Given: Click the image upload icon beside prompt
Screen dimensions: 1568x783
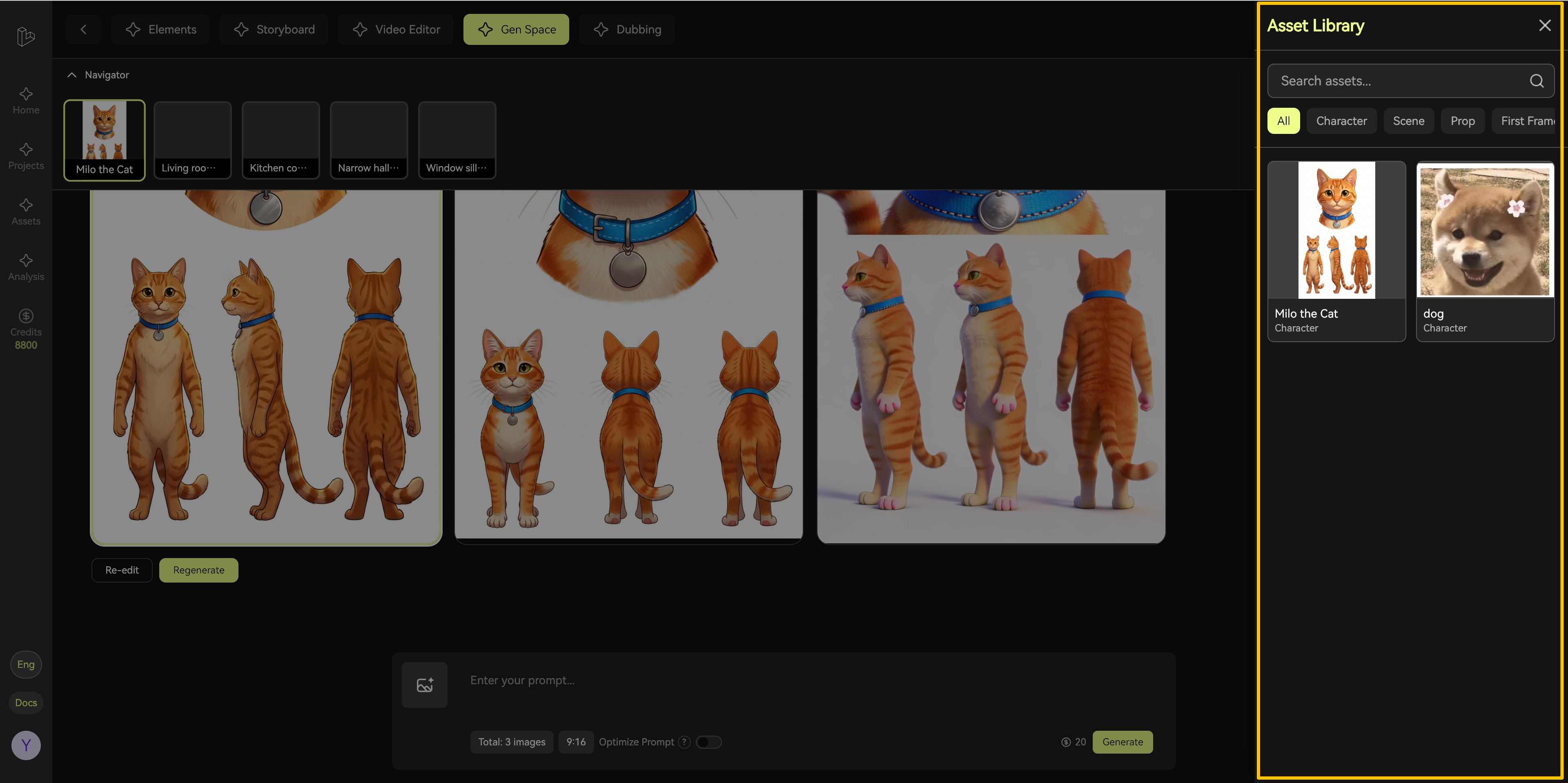Looking at the screenshot, I should (x=424, y=685).
